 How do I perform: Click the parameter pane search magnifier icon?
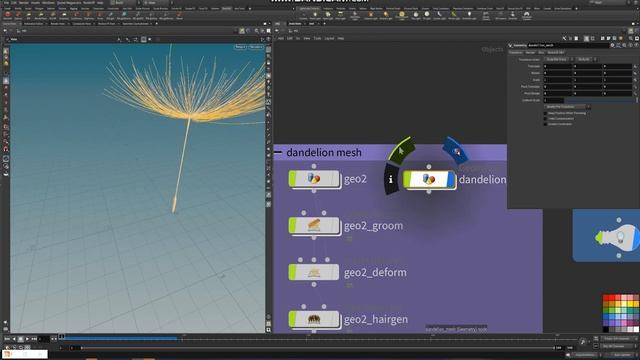click(624, 45)
